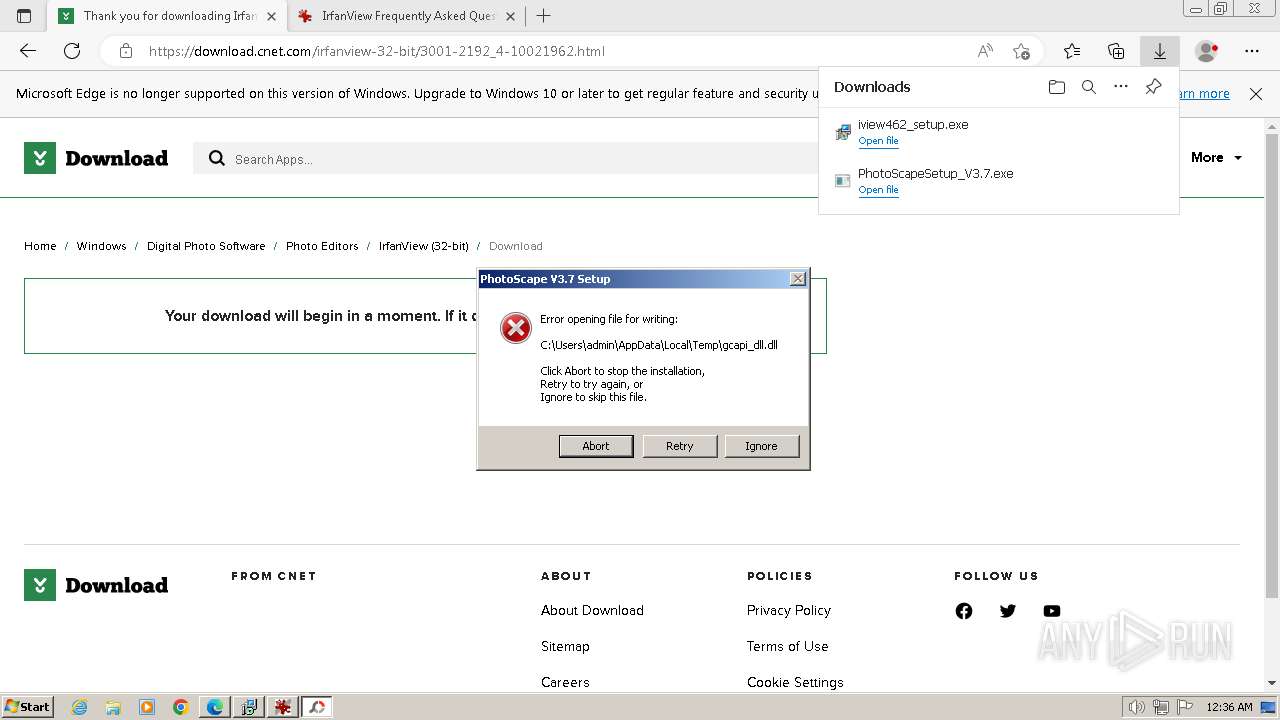1280x720 pixels.
Task: Click Abort in PhotoScape Setup dialog
Action: pos(596,446)
